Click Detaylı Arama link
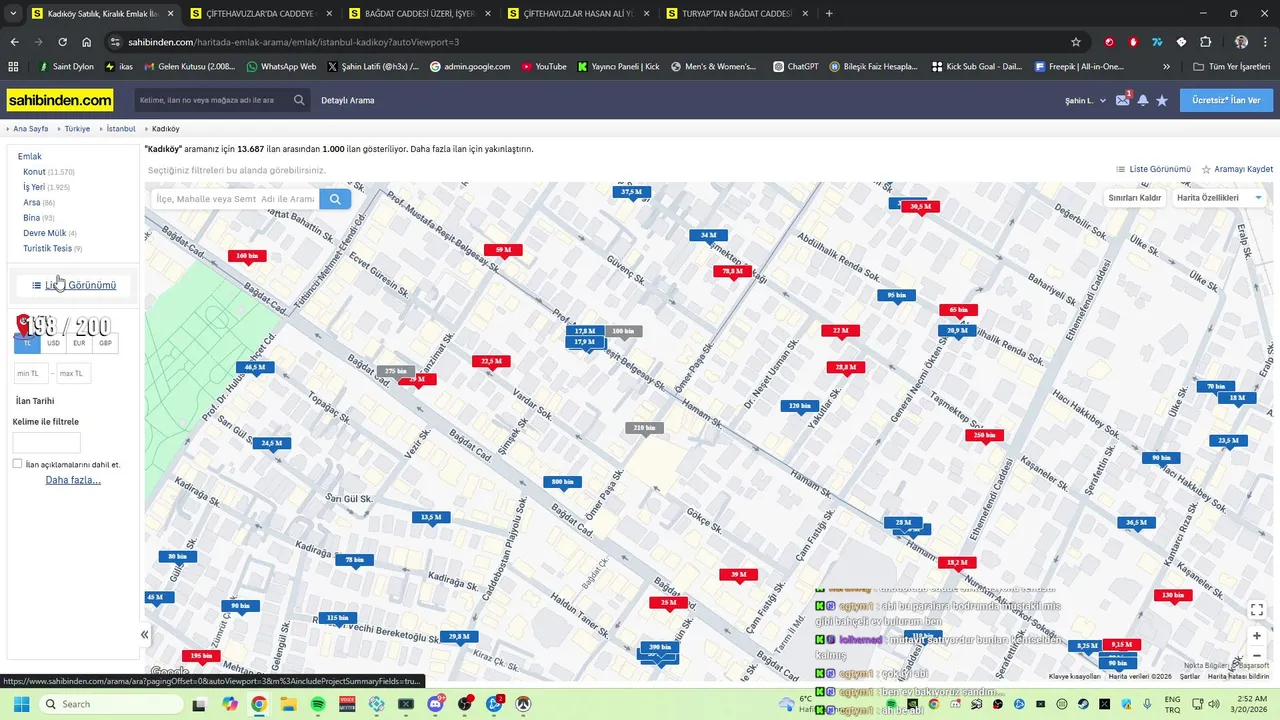 point(348,100)
